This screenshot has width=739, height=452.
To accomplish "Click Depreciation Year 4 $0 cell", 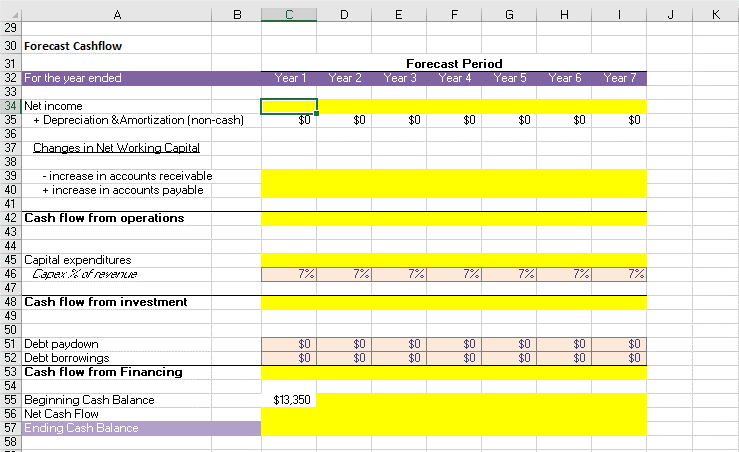I will 454,120.
